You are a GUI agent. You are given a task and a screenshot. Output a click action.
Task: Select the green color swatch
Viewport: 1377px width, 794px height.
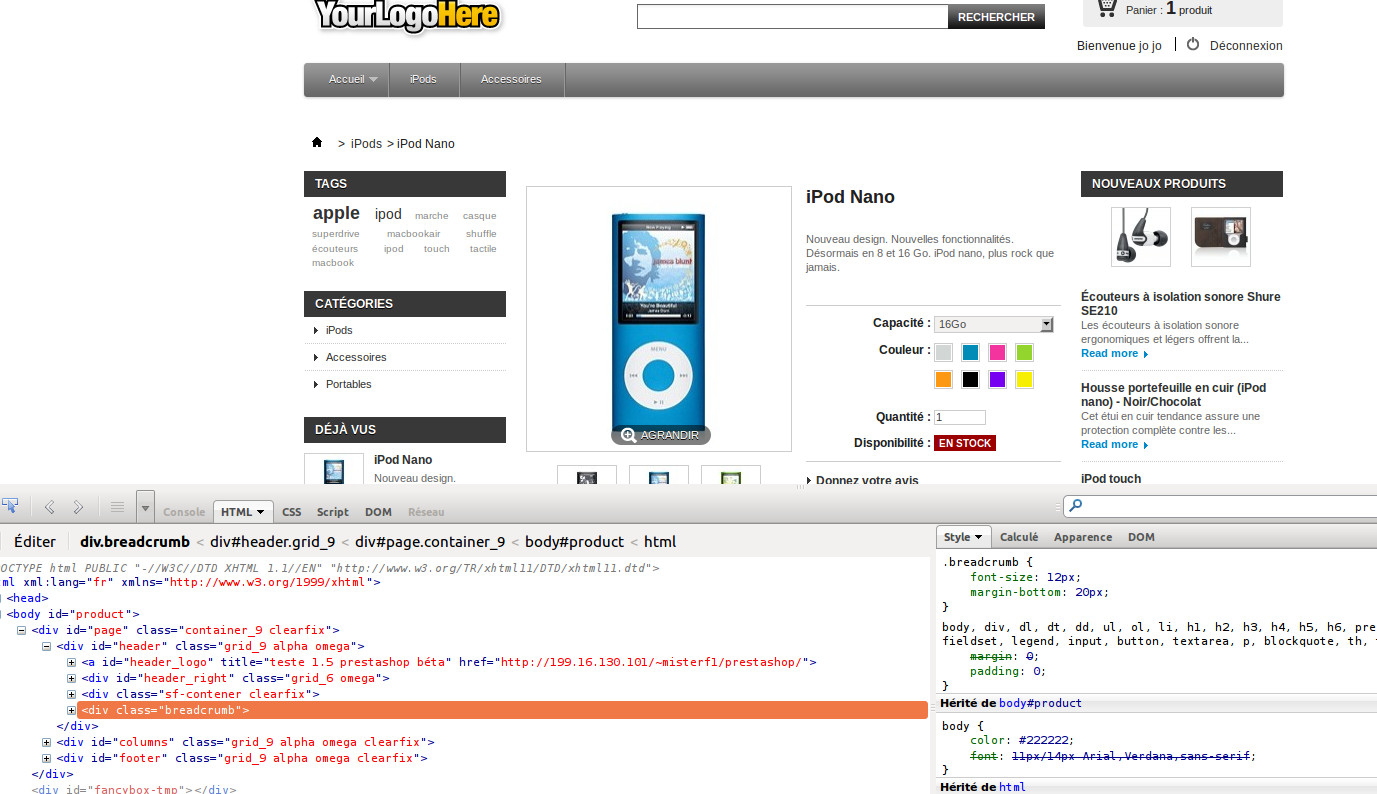(x=1024, y=352)
